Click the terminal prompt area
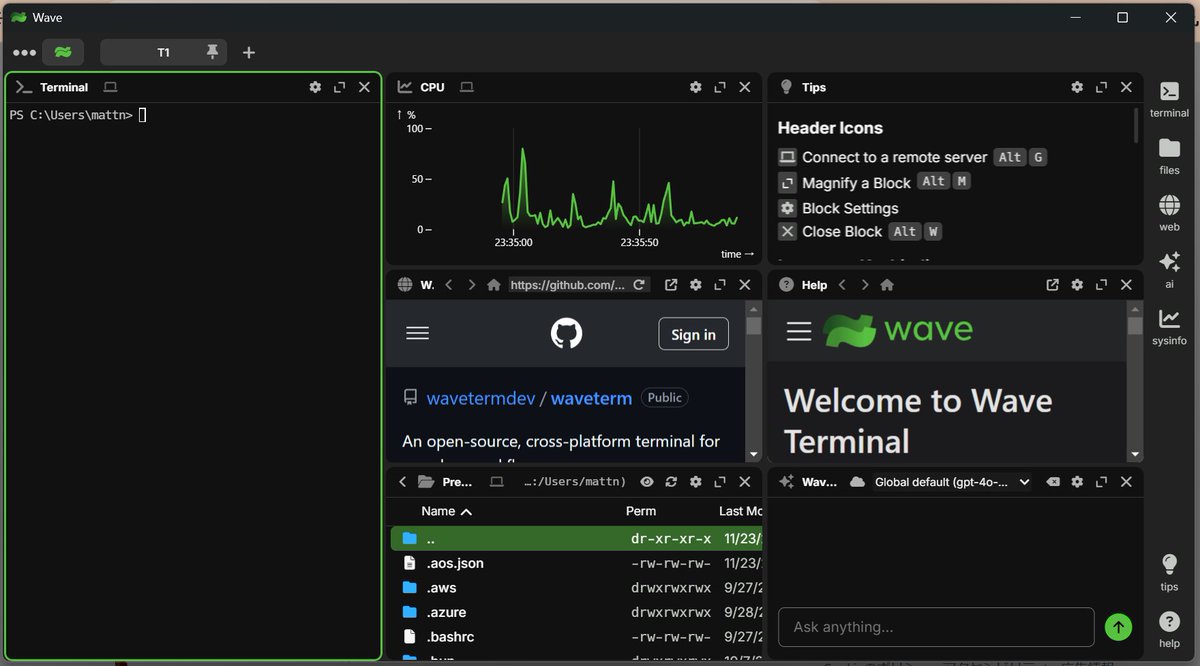This screenshot has width=1200, height=666. (194, 380)
